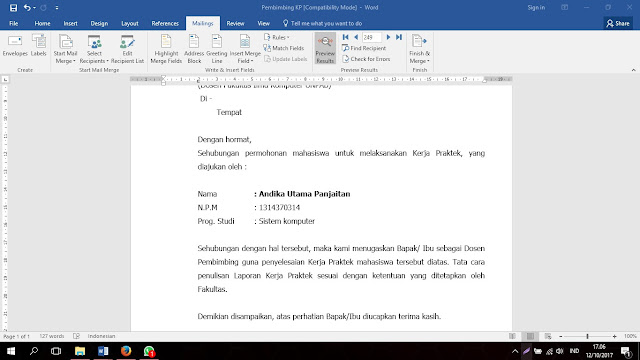
Task: Switch to the Home tab
Action: [x=42, y=23]
